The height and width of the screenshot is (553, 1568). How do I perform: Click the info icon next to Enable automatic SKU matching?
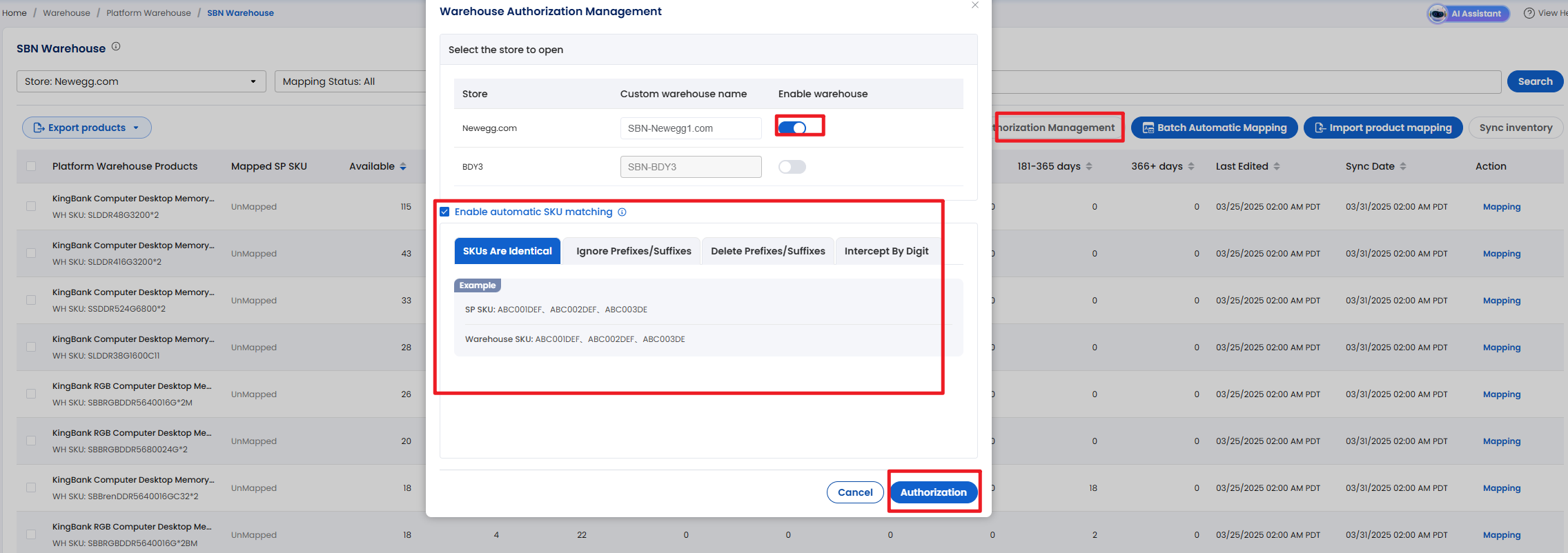622,212
